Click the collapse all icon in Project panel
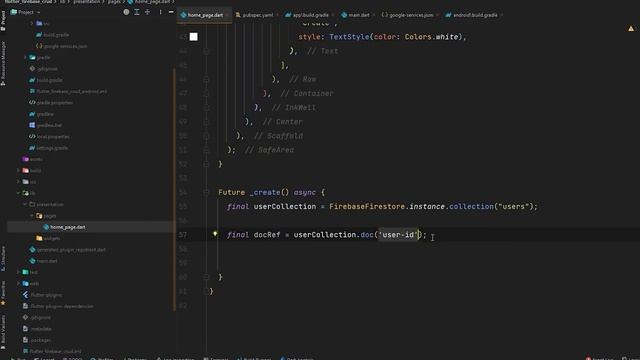The width and height of the screenshot is (640, 360). point(147,12)
